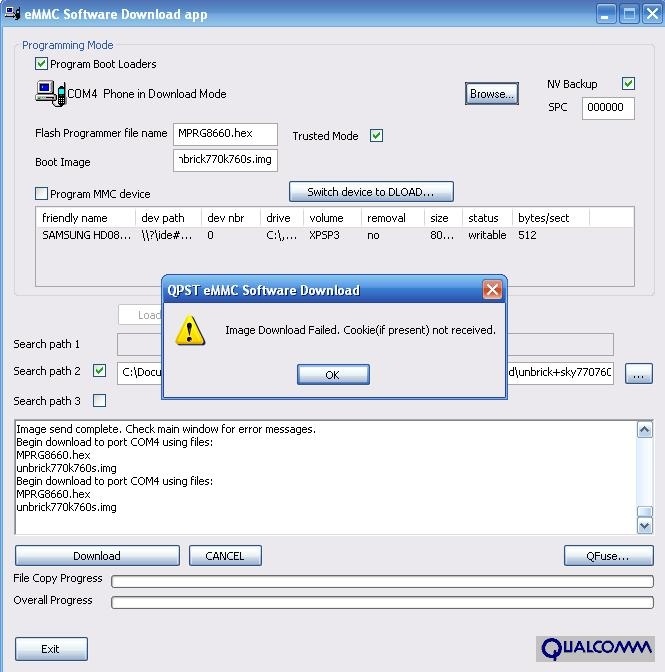Click the ... browse button for Search path 2
The width and height of the screenshot is (665, 672).
point(638,373)
